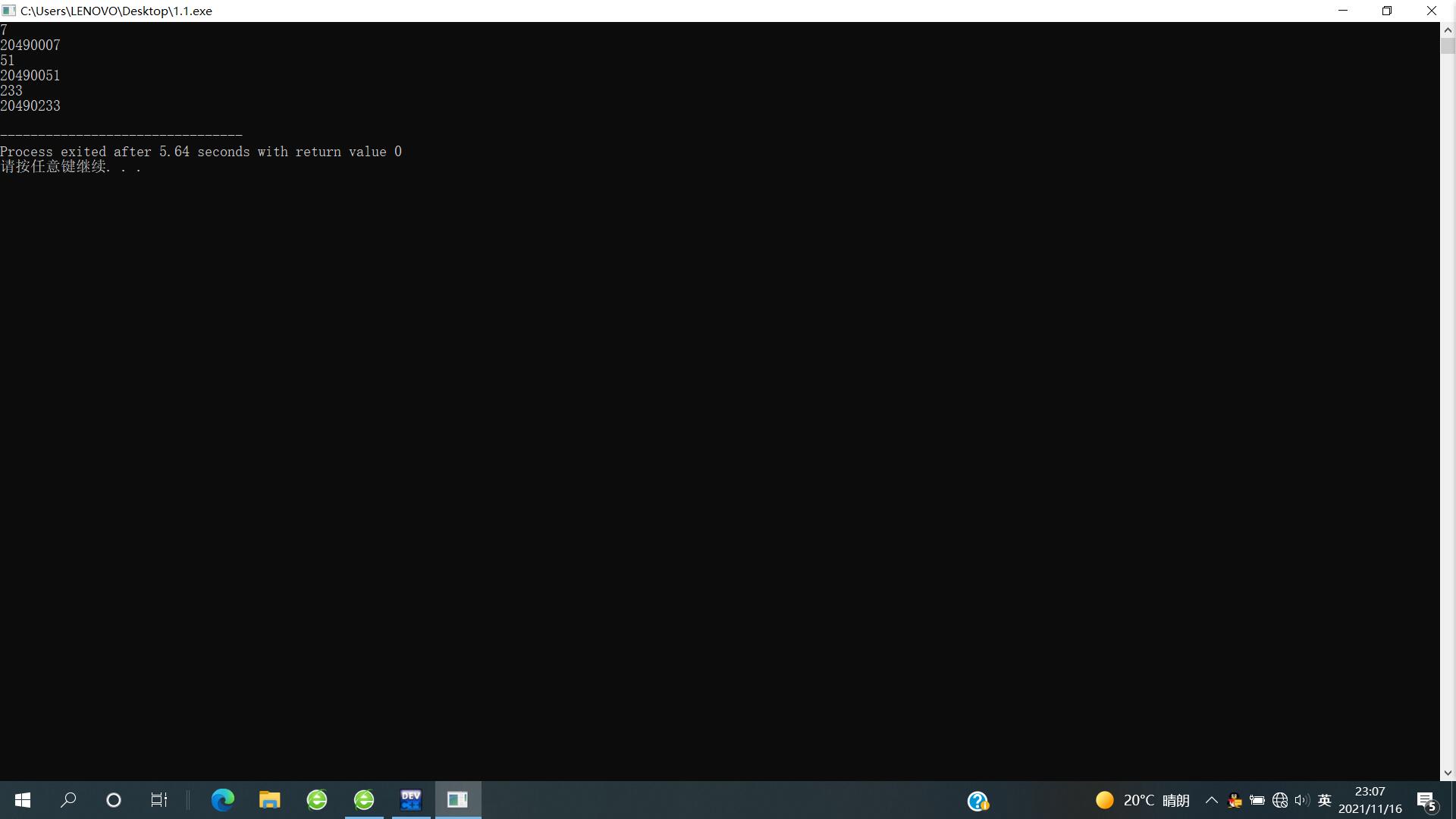The width and height of the screenshot is (1456, 819).
Task: Click the taskbar search magnifier icon
Action: click(x=68, y=800)
